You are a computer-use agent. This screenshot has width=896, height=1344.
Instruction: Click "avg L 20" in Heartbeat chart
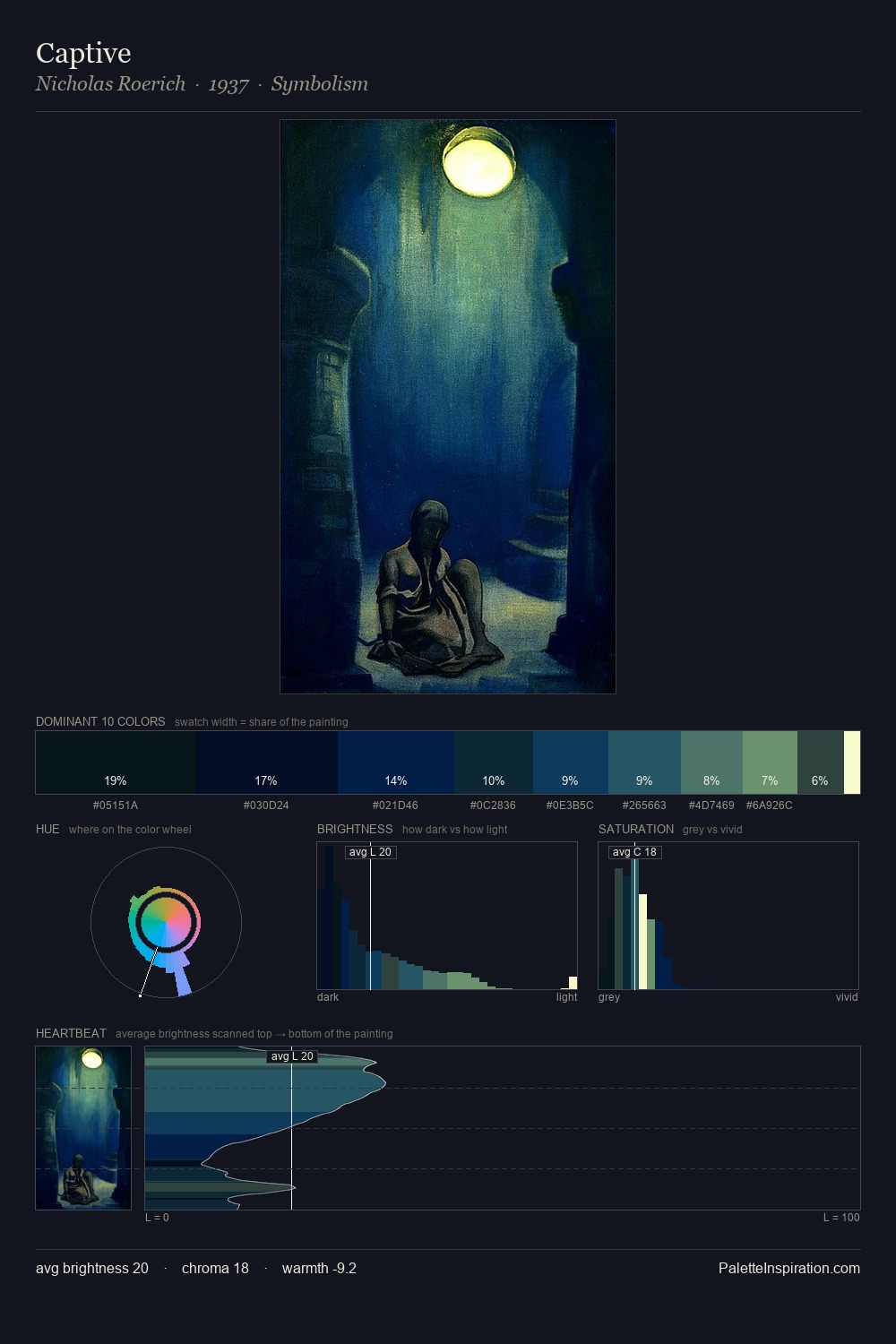pos(292,1056)
